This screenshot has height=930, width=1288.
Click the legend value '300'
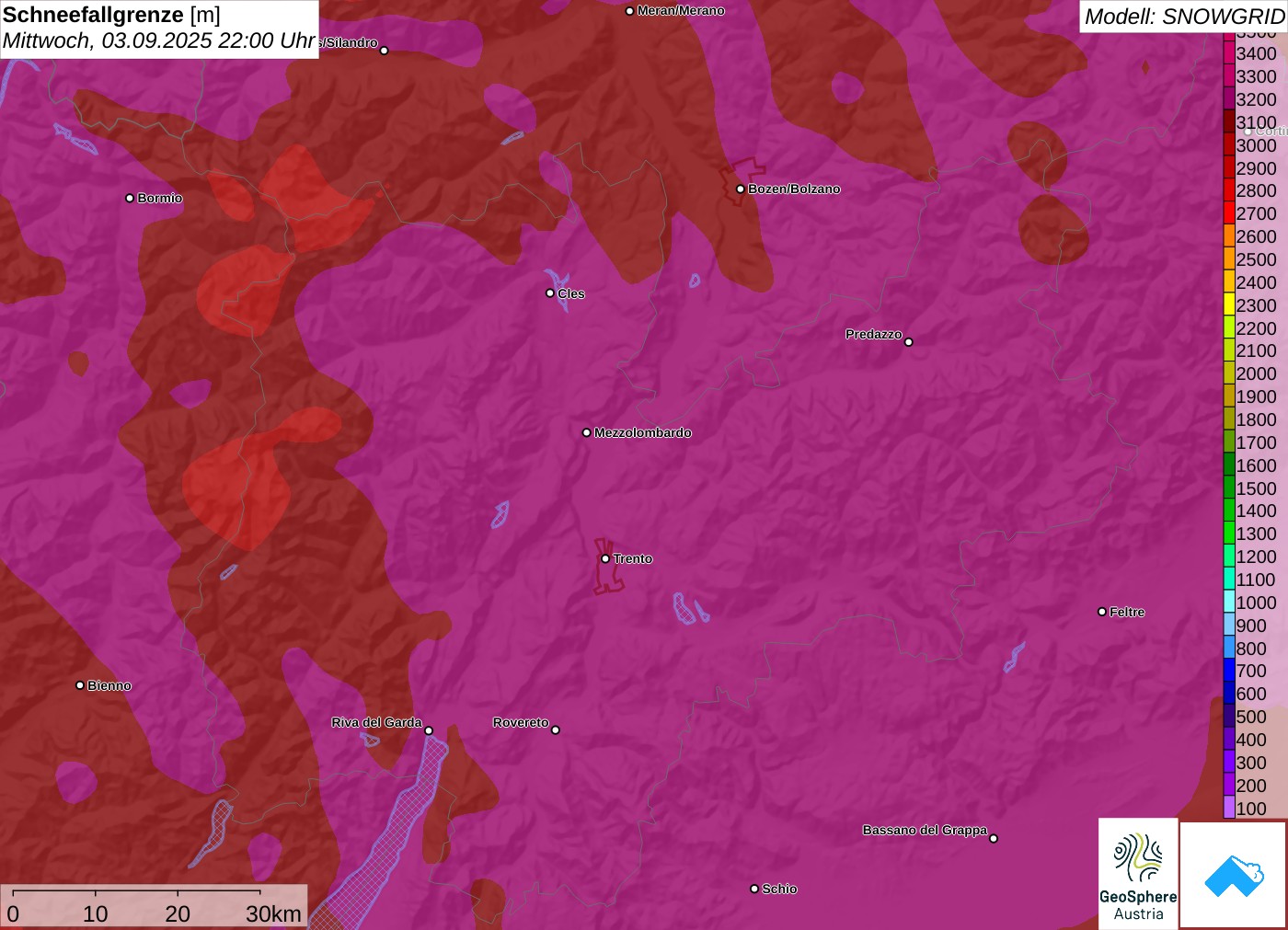[x=1251, y=763]
